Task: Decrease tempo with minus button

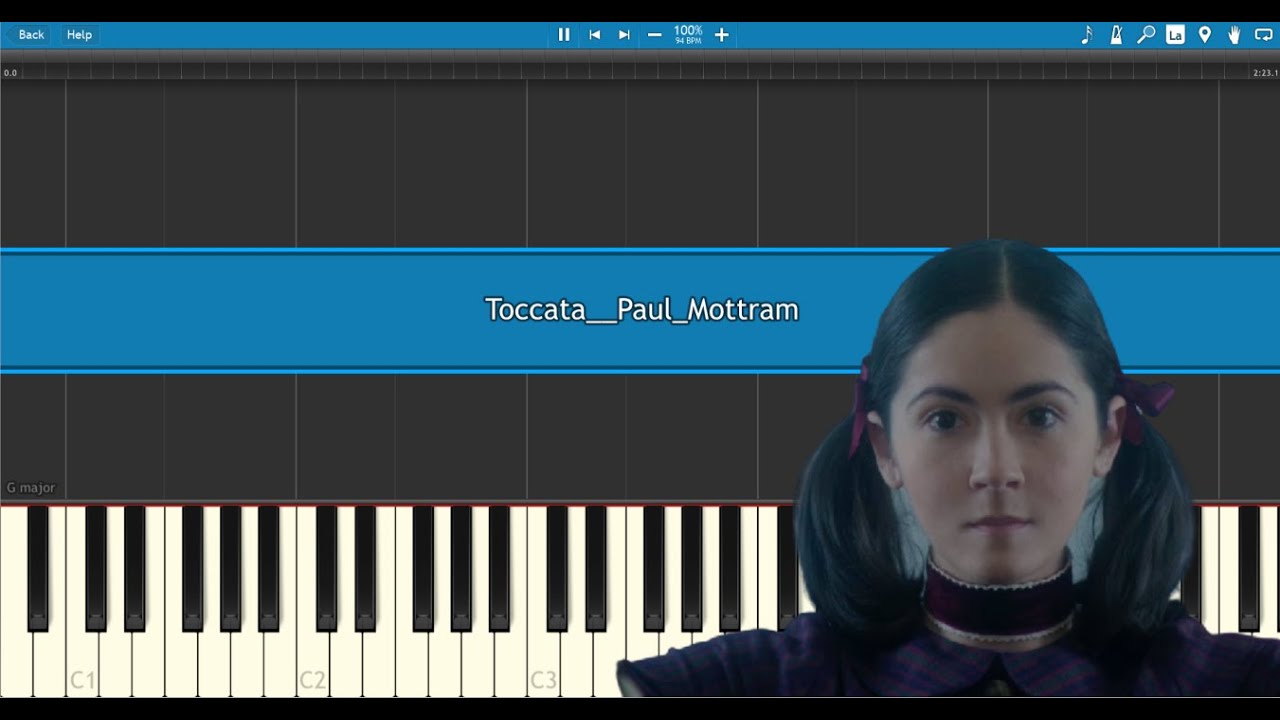Action: point(655,35)
